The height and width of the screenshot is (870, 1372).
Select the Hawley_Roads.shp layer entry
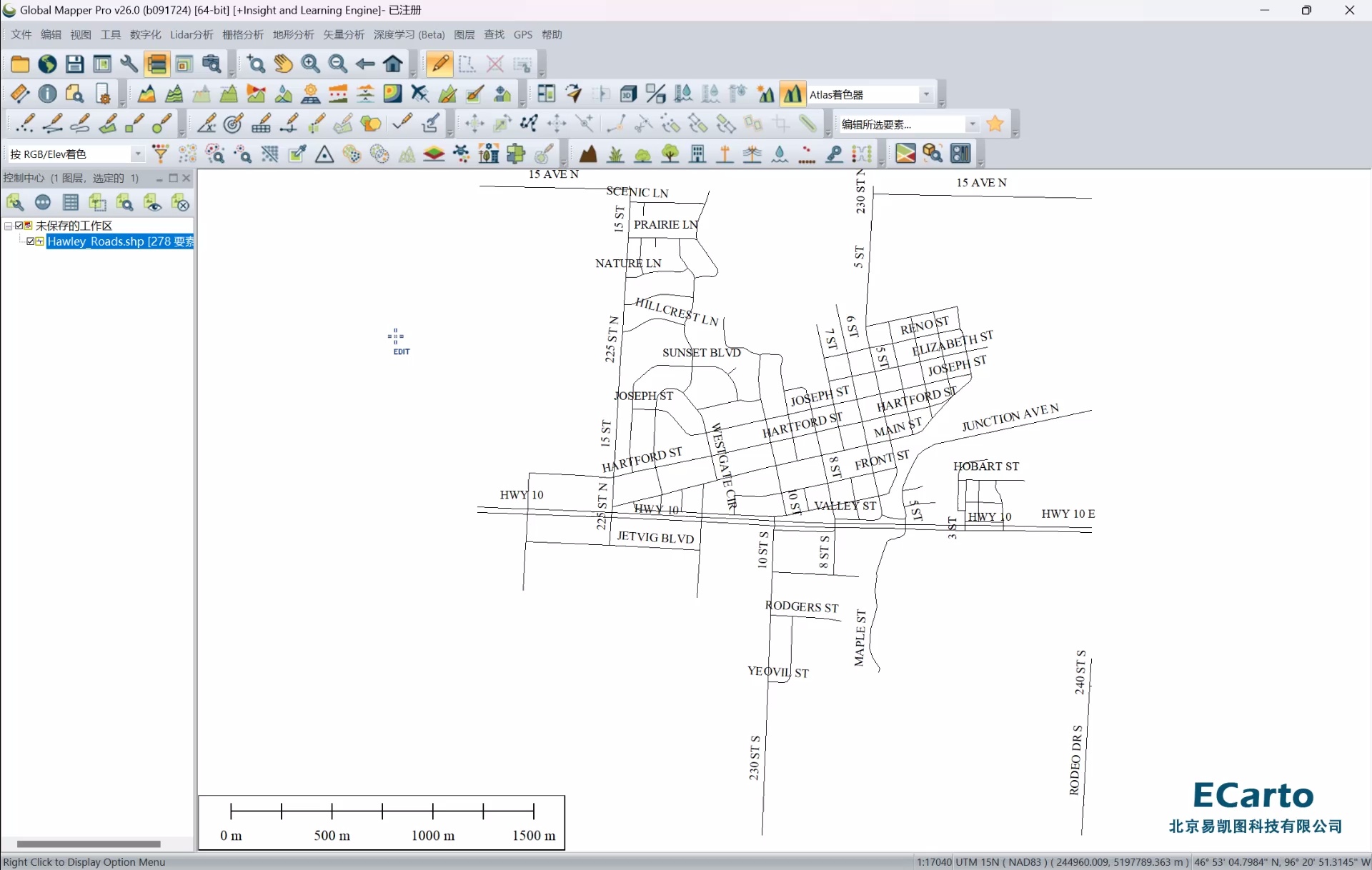click(119, 241)
